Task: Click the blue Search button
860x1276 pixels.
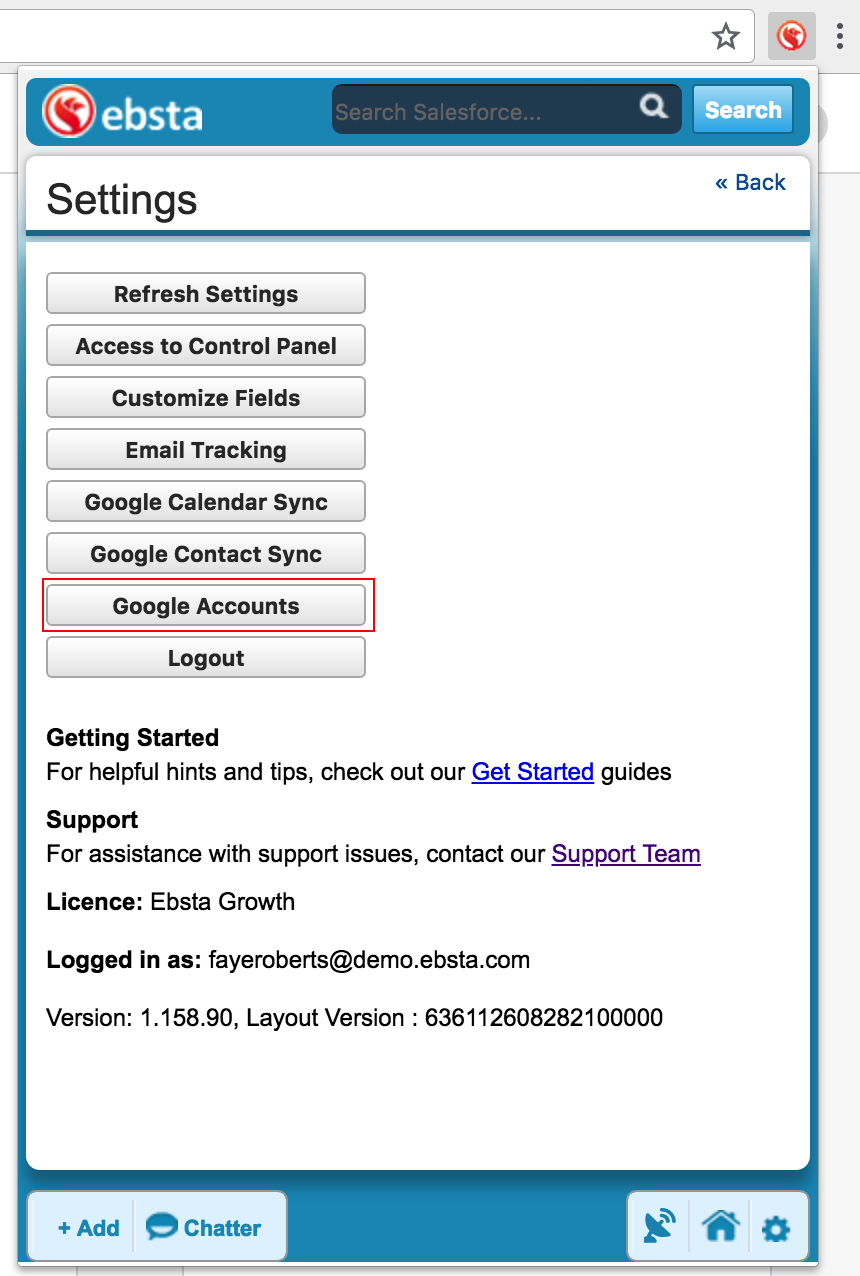Action: point(742,110)
